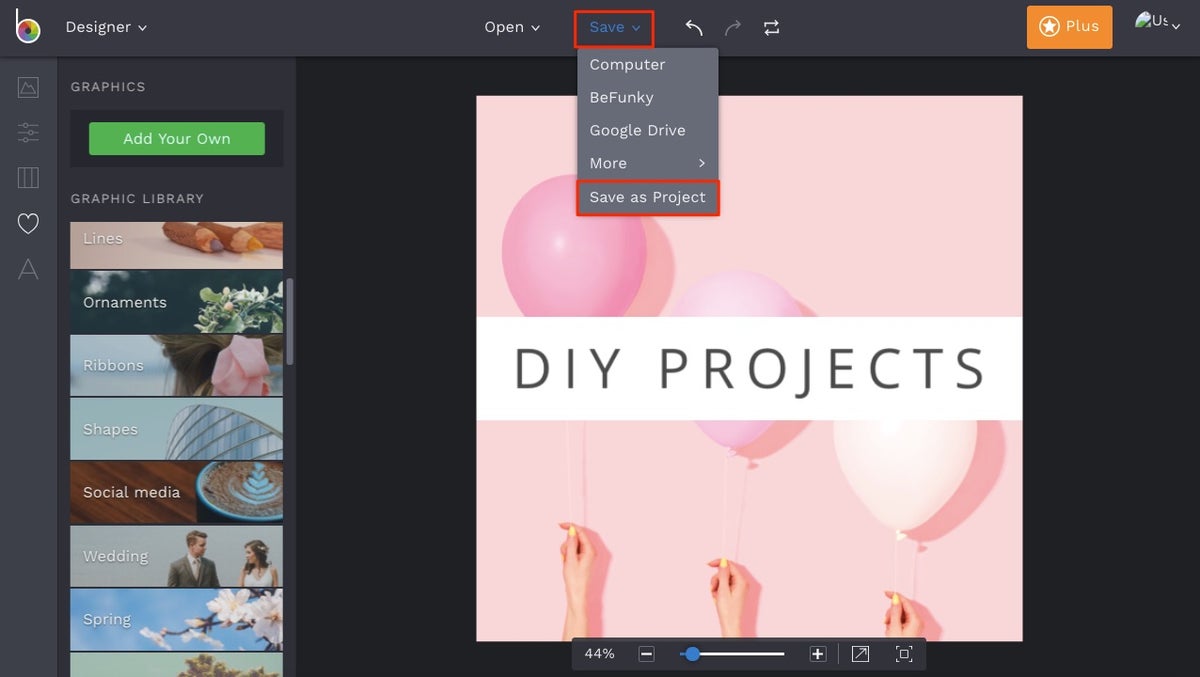1200x677 pixels.
Task: Click the orange Plus upgrade button
Action: click(1069, 27)
